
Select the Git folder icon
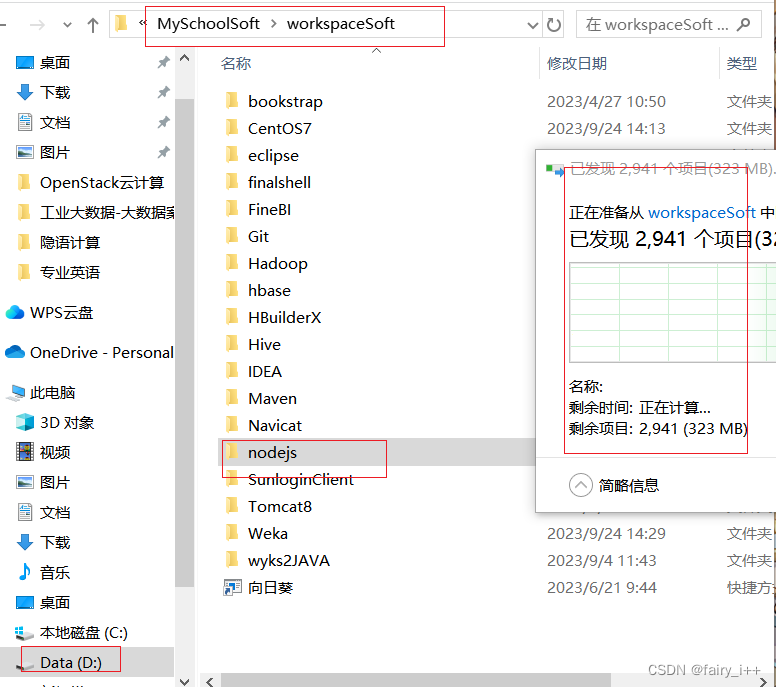point(232,236)
